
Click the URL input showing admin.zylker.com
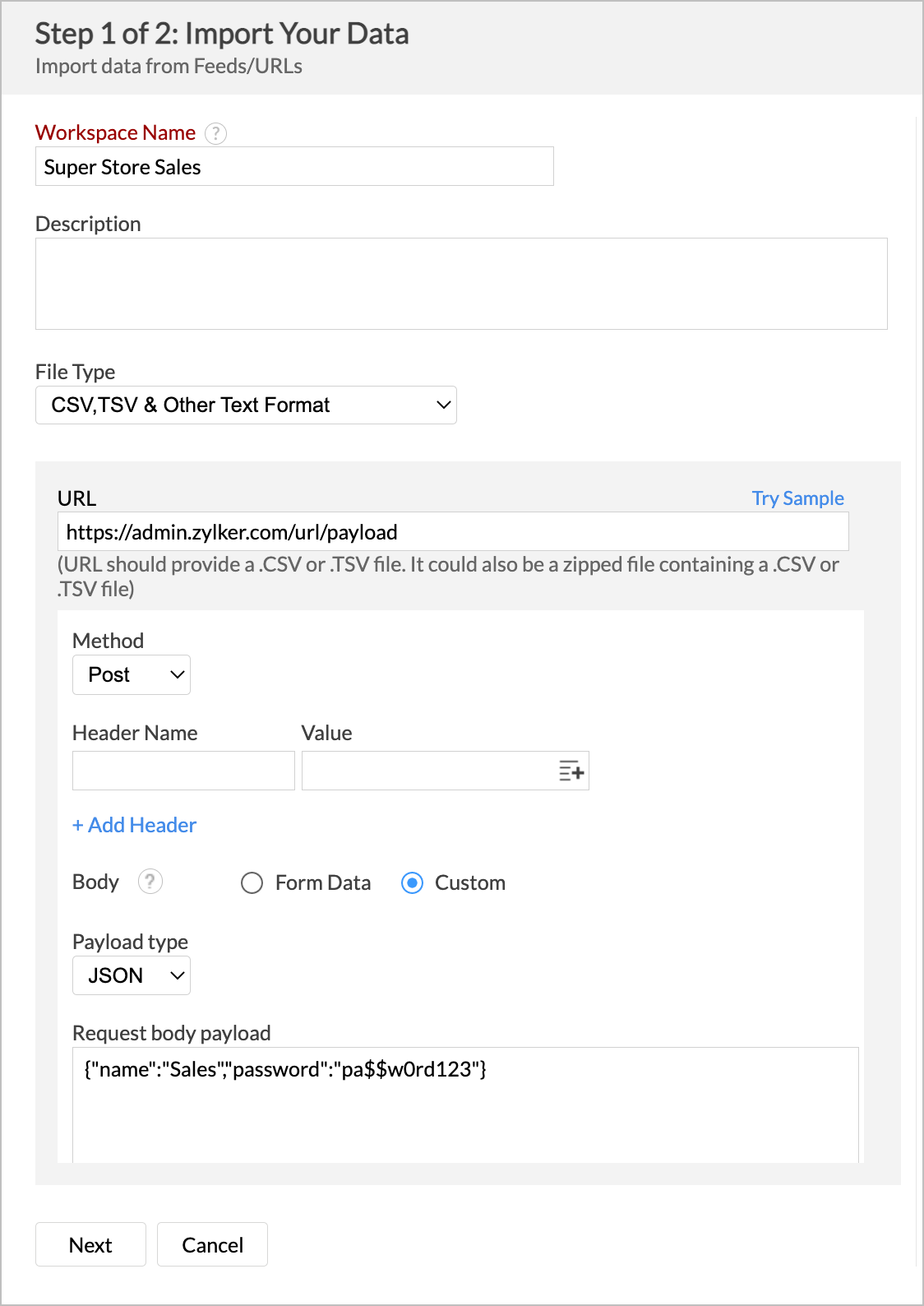[452, 531]
